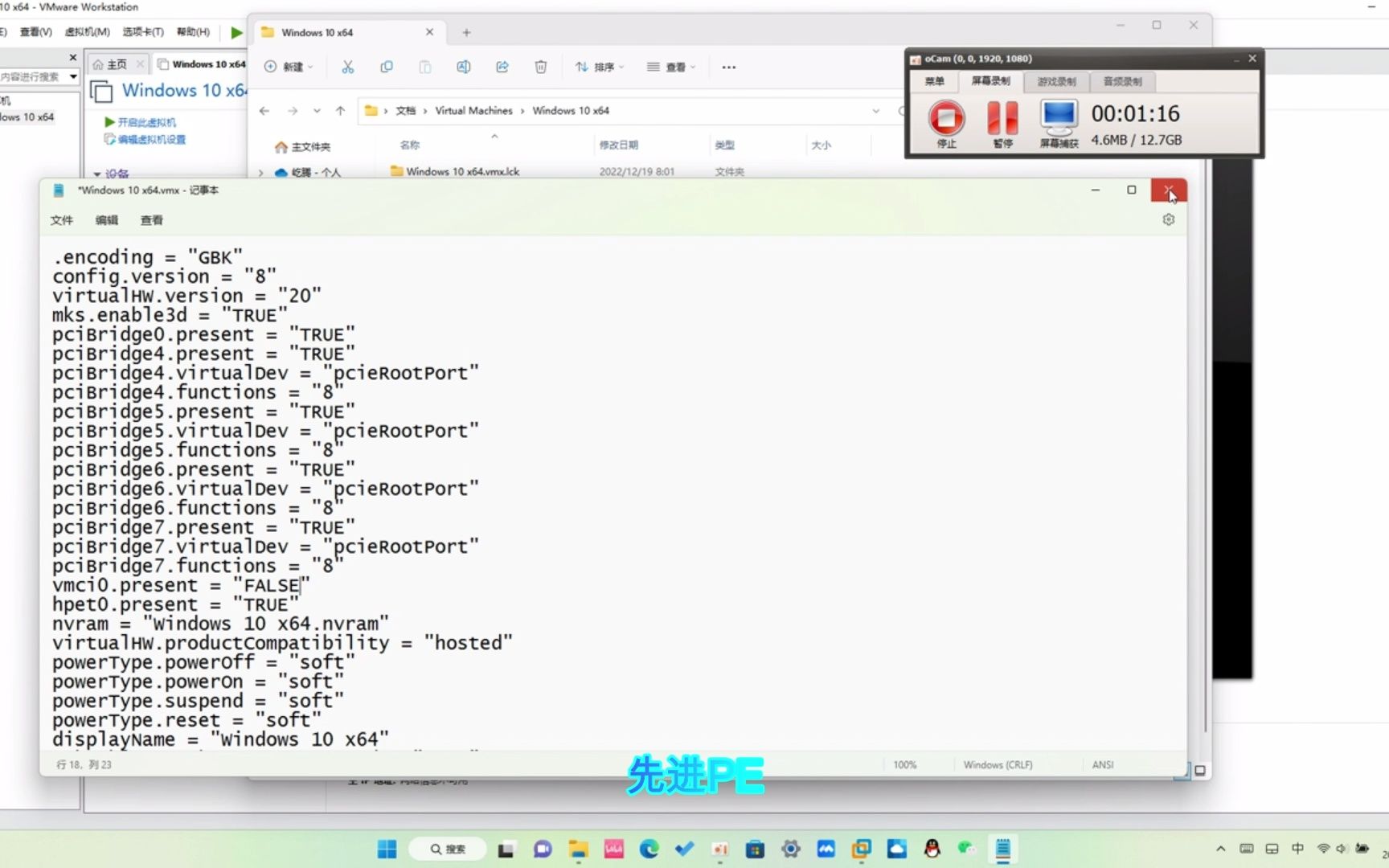Viewport: 1389px width, 868px height.
Task: Open Notepad 查看 menu
Action: click(152, 220)
